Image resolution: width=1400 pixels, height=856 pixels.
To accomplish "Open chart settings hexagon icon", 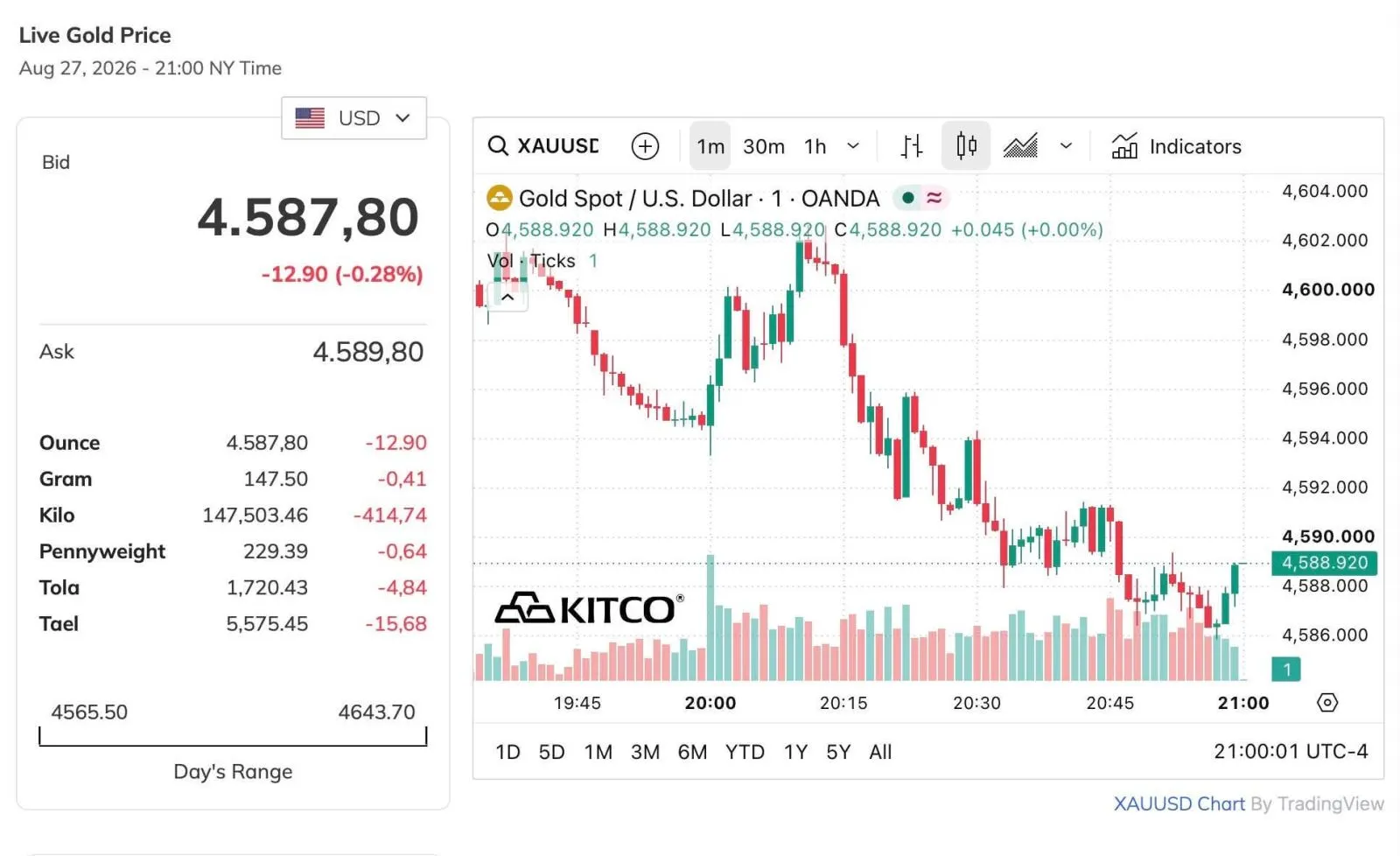I will 1327,703.
